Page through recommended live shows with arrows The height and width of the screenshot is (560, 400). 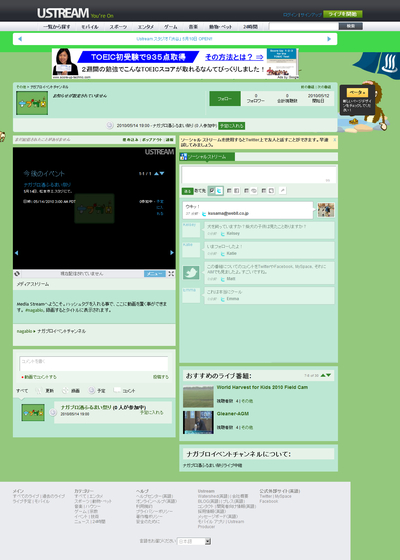[x=325, y=375]
